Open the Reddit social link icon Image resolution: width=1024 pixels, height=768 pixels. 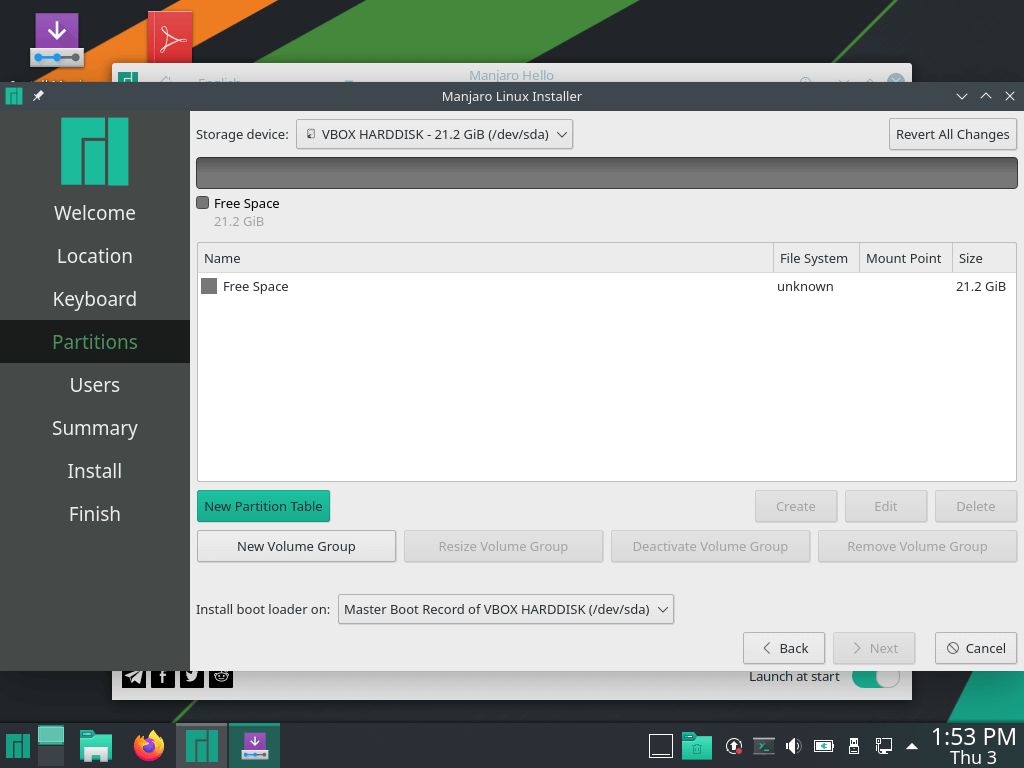tap(222, 677)
